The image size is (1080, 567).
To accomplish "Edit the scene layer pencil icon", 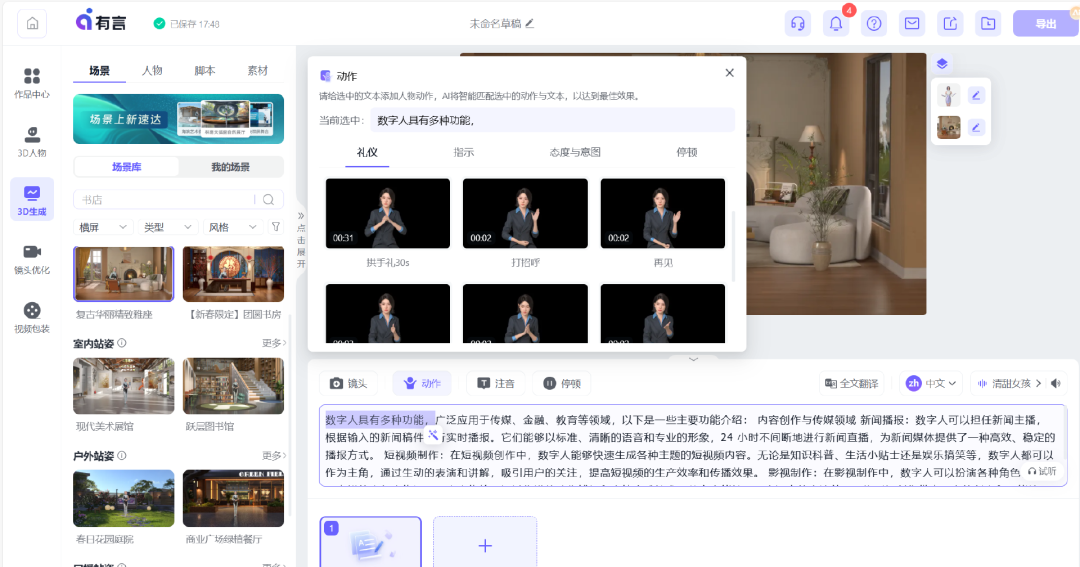I will [976, 127].
